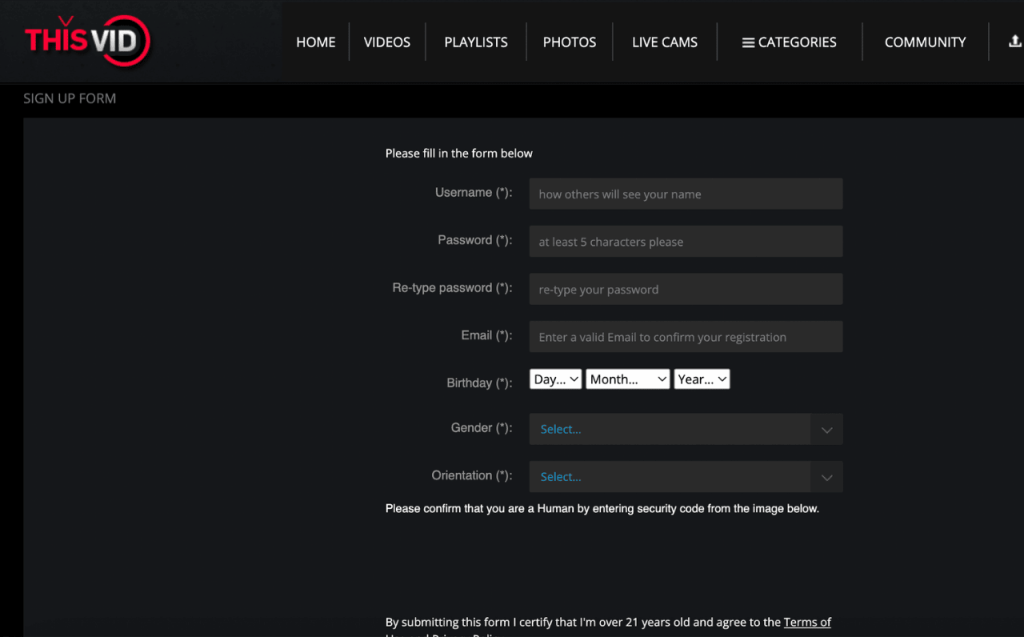This screenshot has width=1024, height=637.
Task: Focus the Password input field
Action: coord(685,241)
